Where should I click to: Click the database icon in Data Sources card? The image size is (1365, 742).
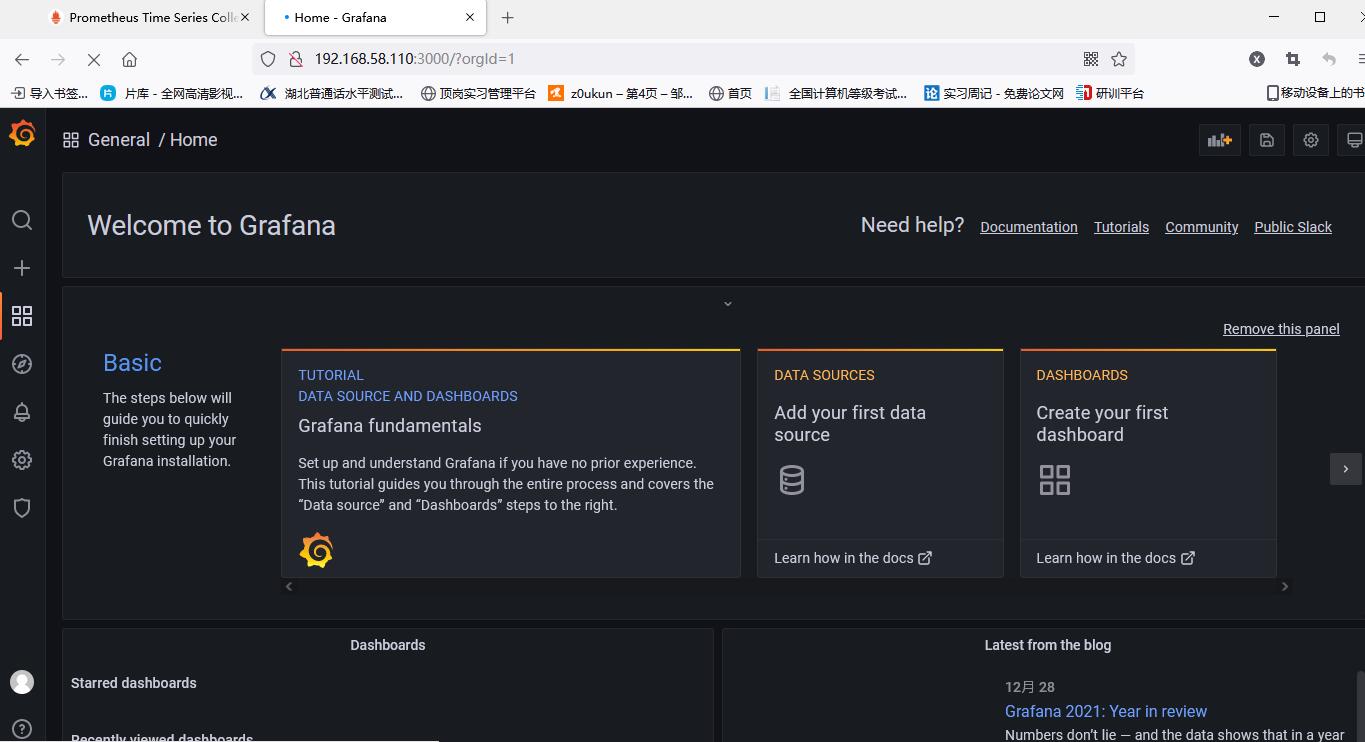tap(792, 480)
